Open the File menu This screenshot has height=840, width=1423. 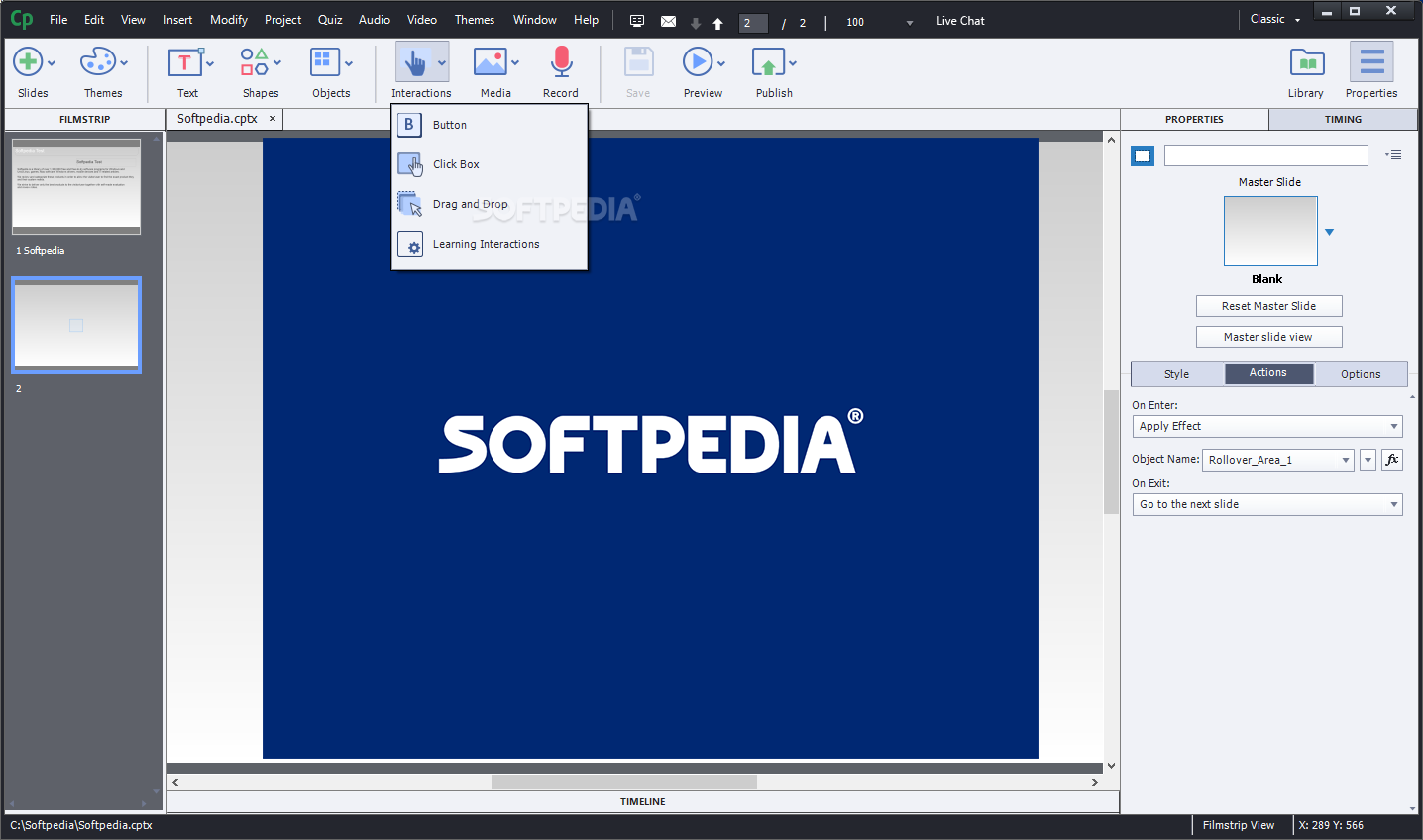(x=58, y=20)
